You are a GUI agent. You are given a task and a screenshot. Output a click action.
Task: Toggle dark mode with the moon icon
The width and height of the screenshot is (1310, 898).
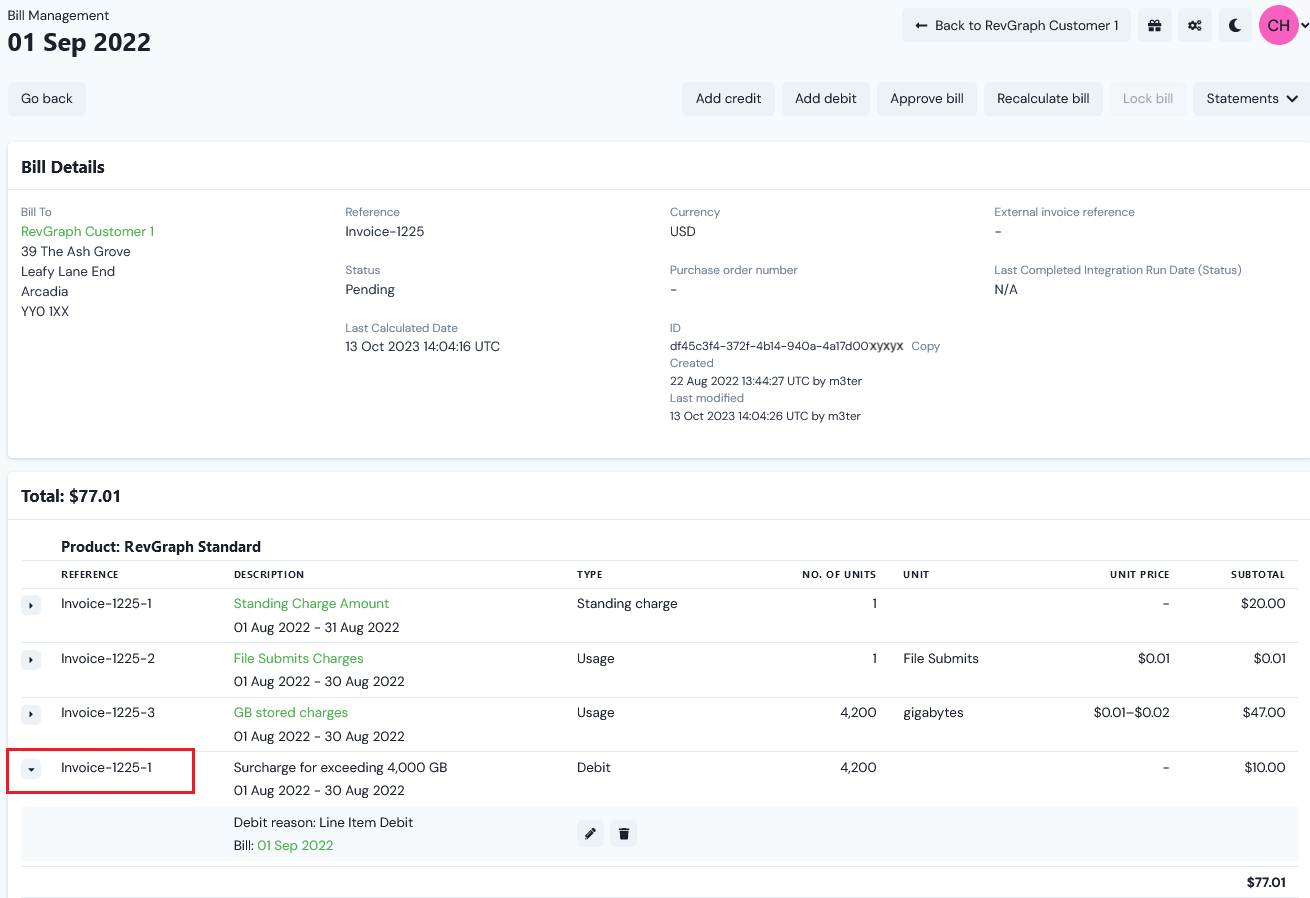click(x=1234, y=25)
